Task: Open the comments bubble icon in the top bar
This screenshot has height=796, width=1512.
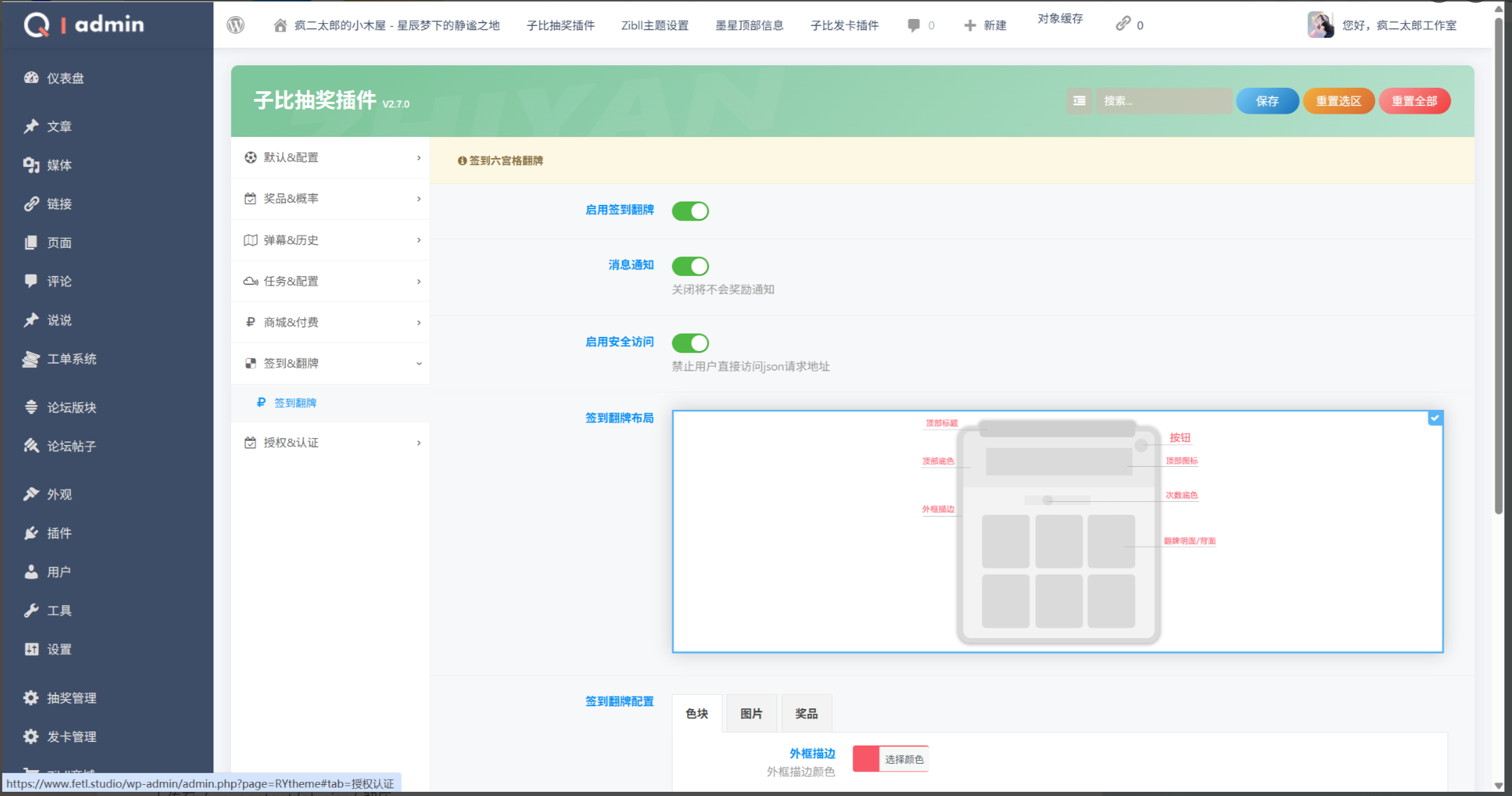Action: pos(913,25)
